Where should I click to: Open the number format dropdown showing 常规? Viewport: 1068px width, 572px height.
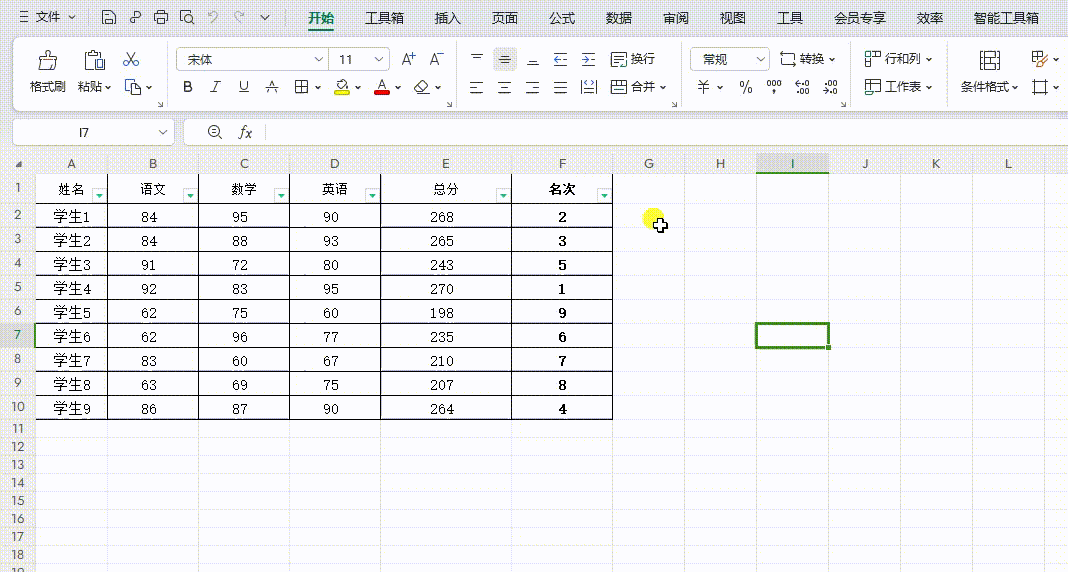click(x=760, y=60)
